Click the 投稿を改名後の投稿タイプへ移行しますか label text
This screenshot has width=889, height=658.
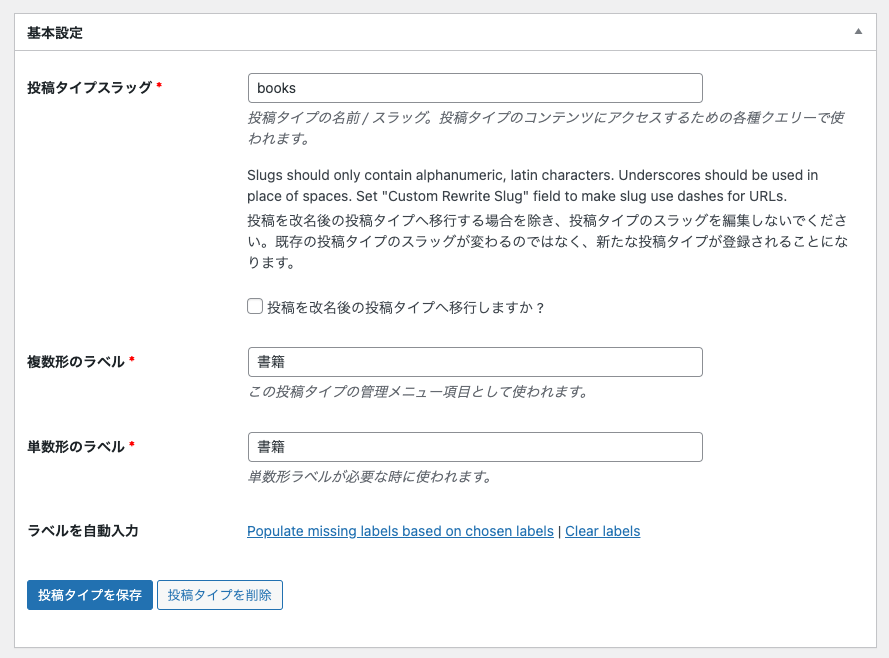406,307
